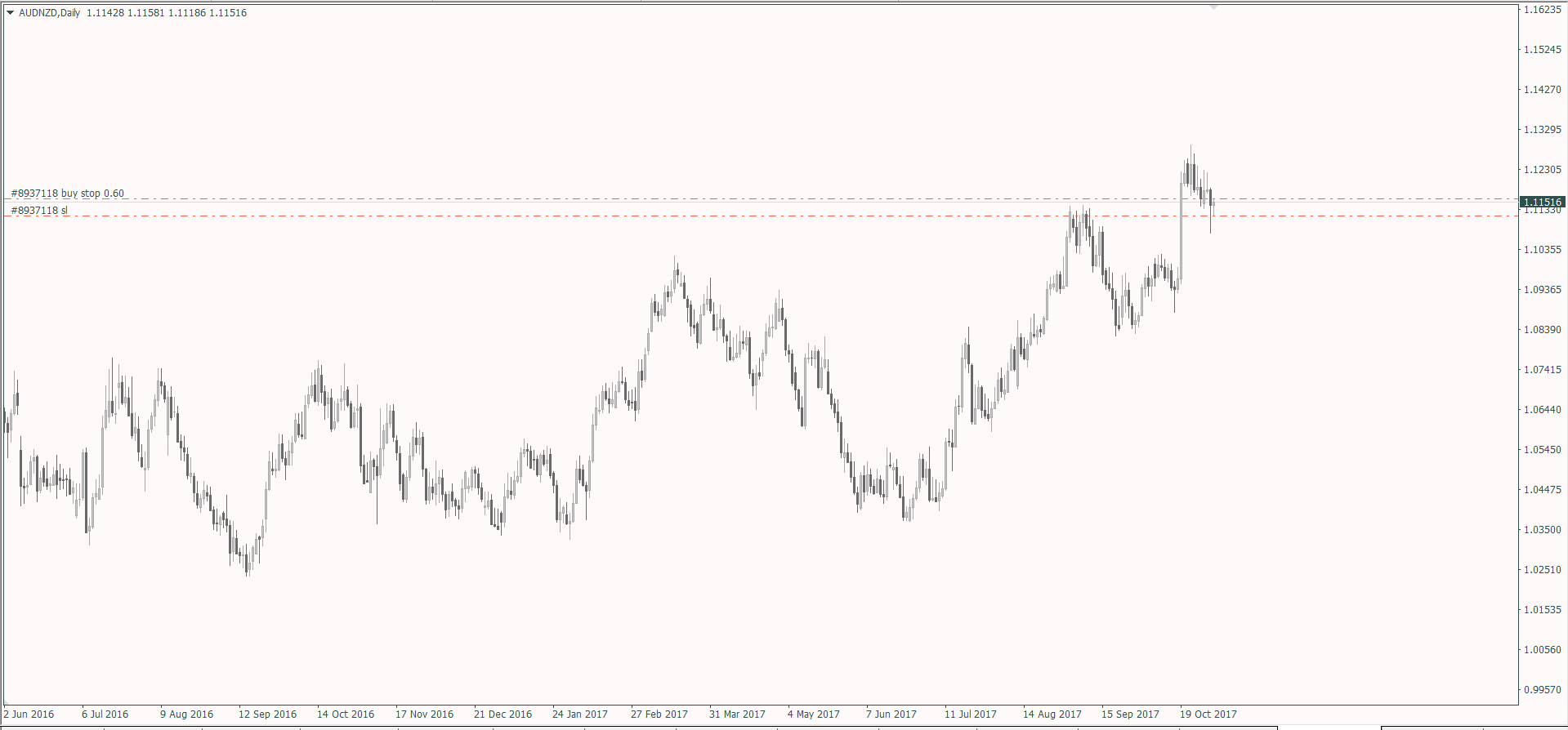Select the '#8937118 buy stop 0.60' order label
This screenshot has width=1568, height=730.
point(68,194)
